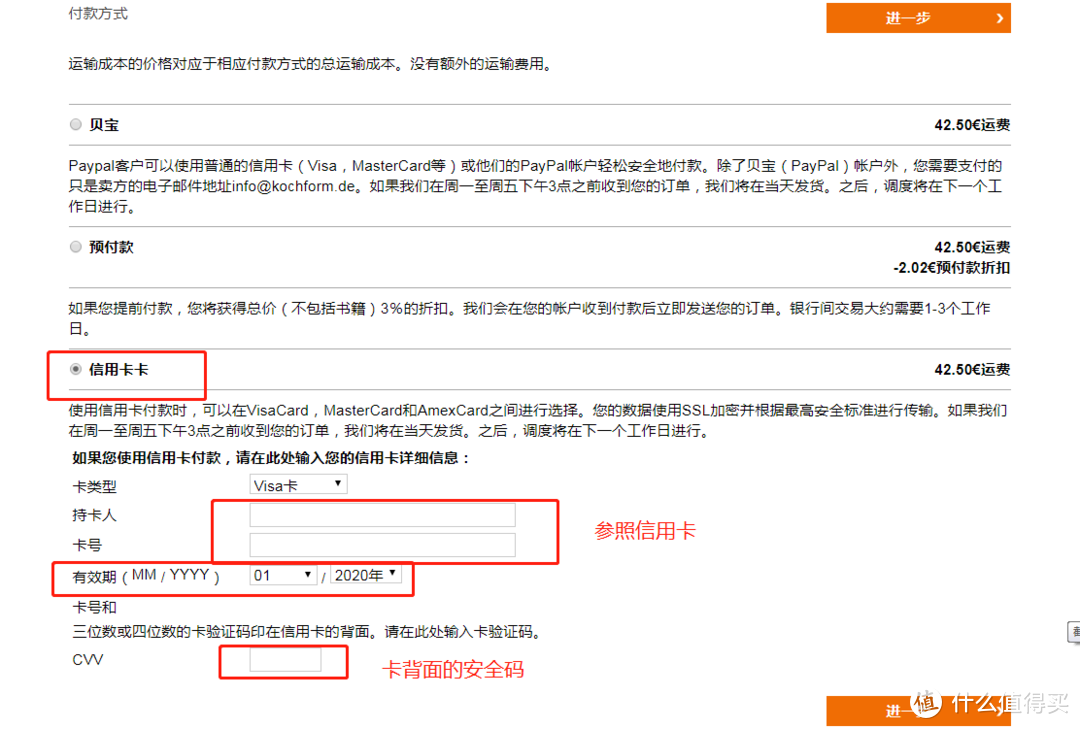The height and width of the screenshot is (729, 1080).
Task: Open the 2020年 expiry year dropdown
Action: point(366,575)
